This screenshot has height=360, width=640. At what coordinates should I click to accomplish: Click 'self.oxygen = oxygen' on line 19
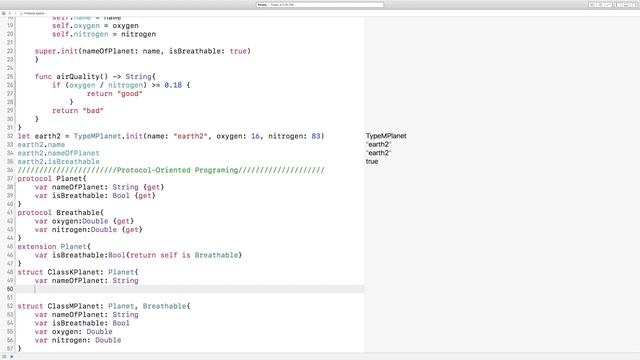pos(95,26)
